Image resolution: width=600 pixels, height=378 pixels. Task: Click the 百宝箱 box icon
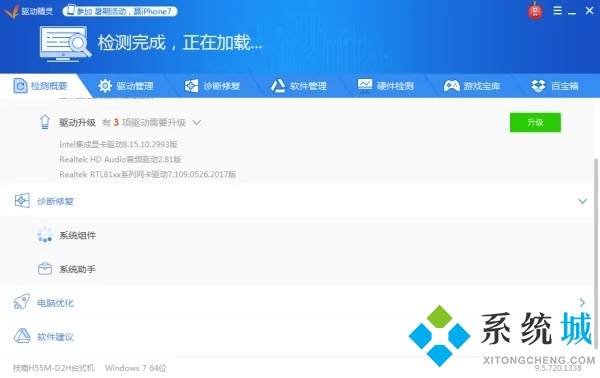pyautogui.click(x=538, y=86)
